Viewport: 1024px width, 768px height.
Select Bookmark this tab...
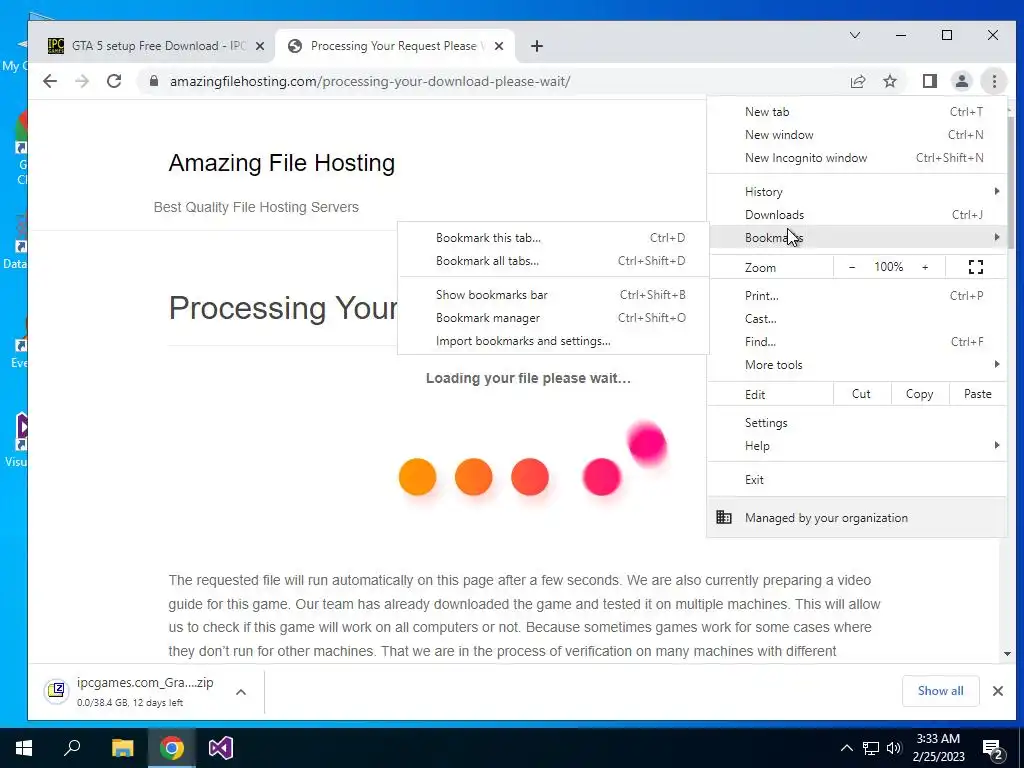(553, 238)
